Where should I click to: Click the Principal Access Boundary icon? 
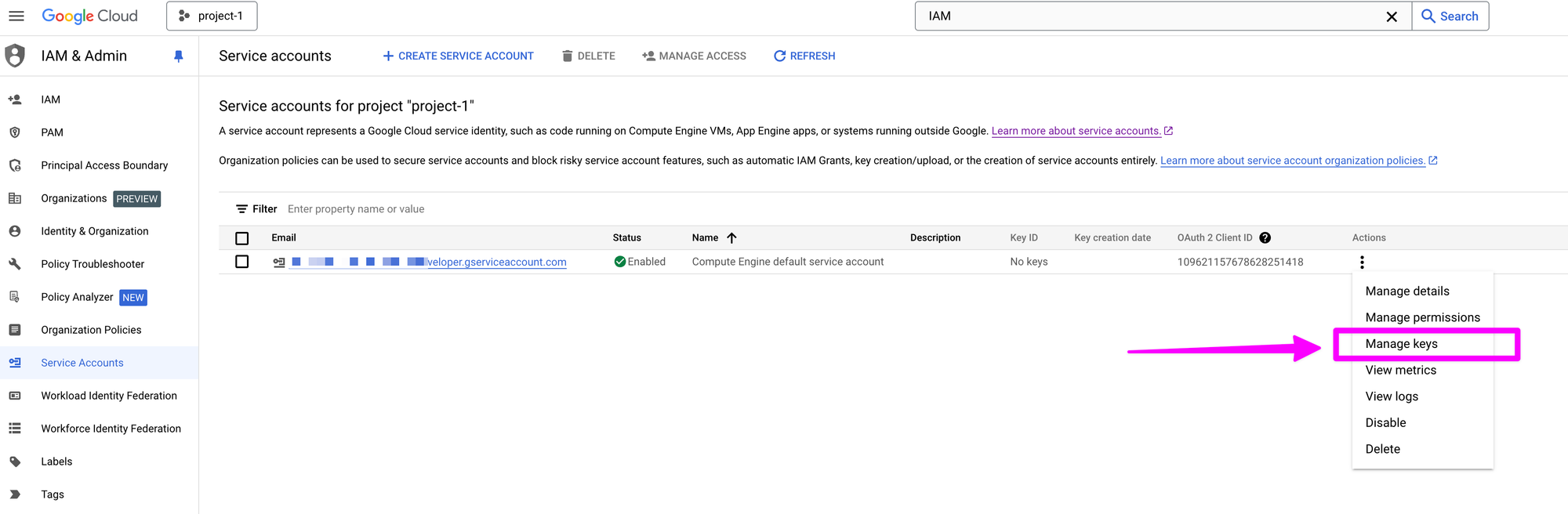pos(15,165)
